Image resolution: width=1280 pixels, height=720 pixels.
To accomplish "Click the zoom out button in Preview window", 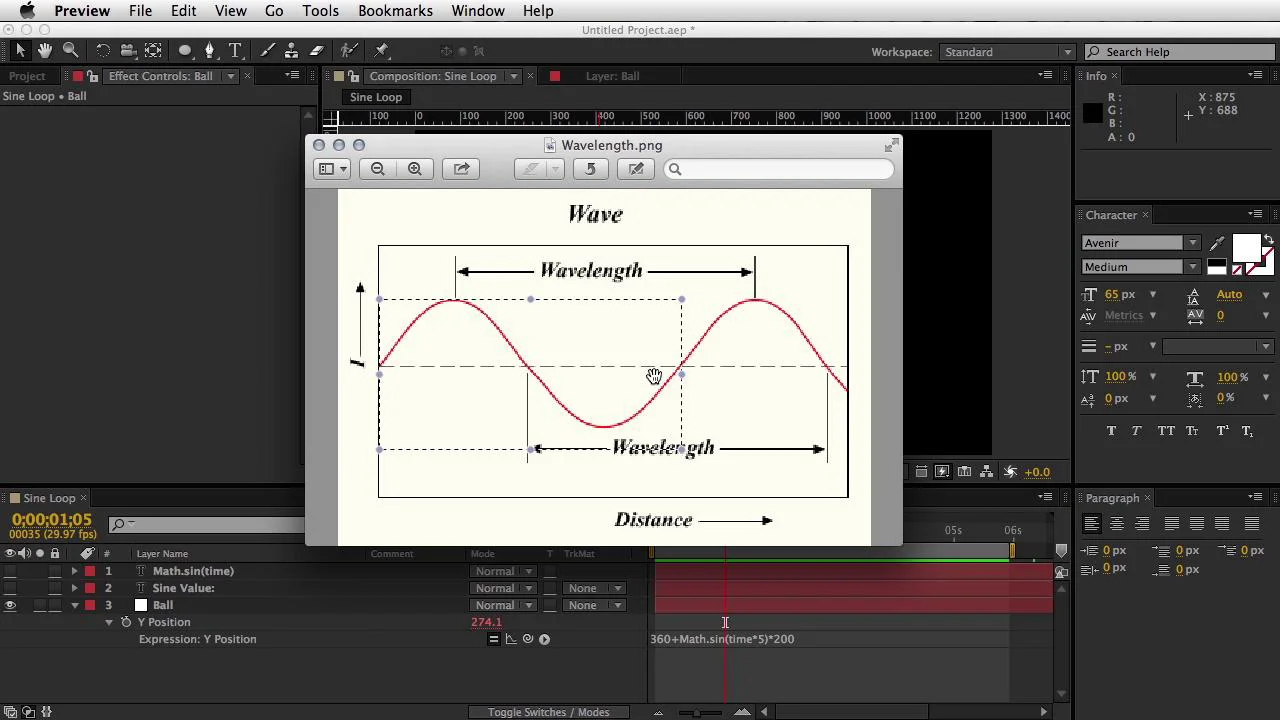I will click(378, 169).
